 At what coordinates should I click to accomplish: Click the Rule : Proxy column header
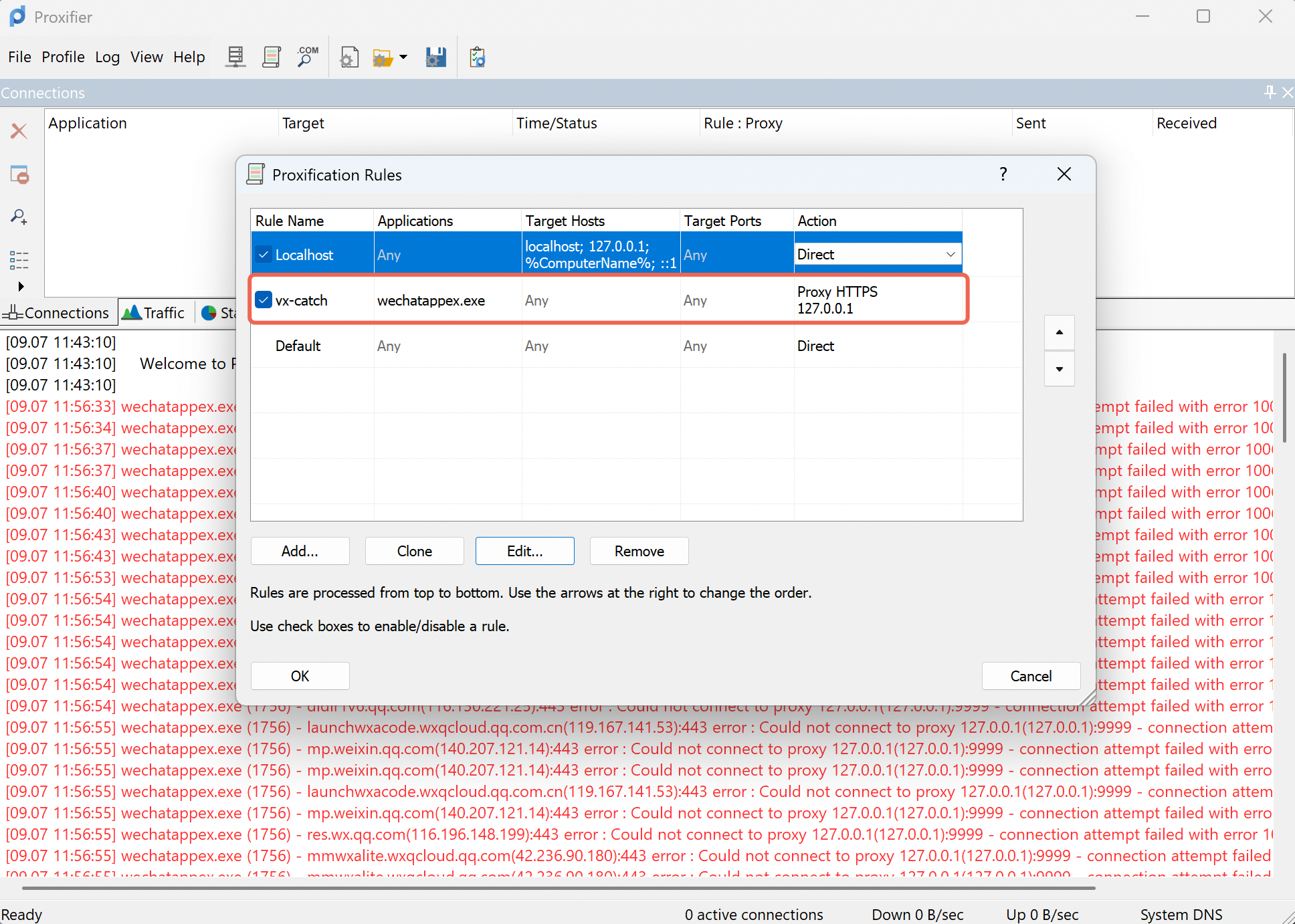point(856,123)
